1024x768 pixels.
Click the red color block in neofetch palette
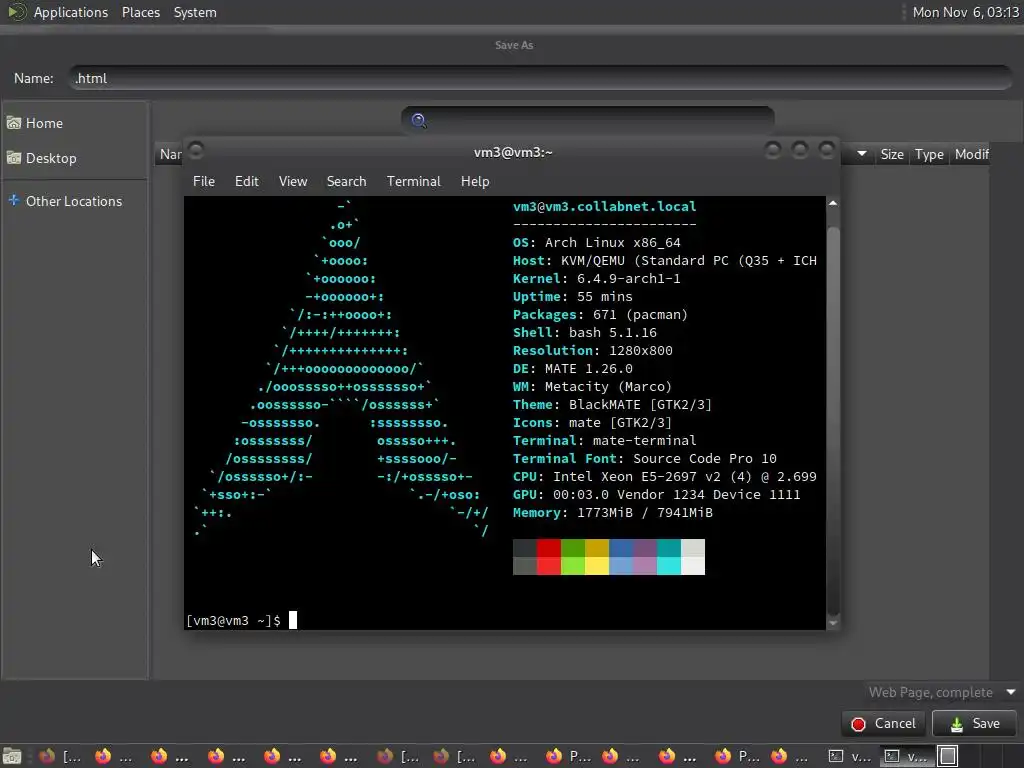pos(549,556)
